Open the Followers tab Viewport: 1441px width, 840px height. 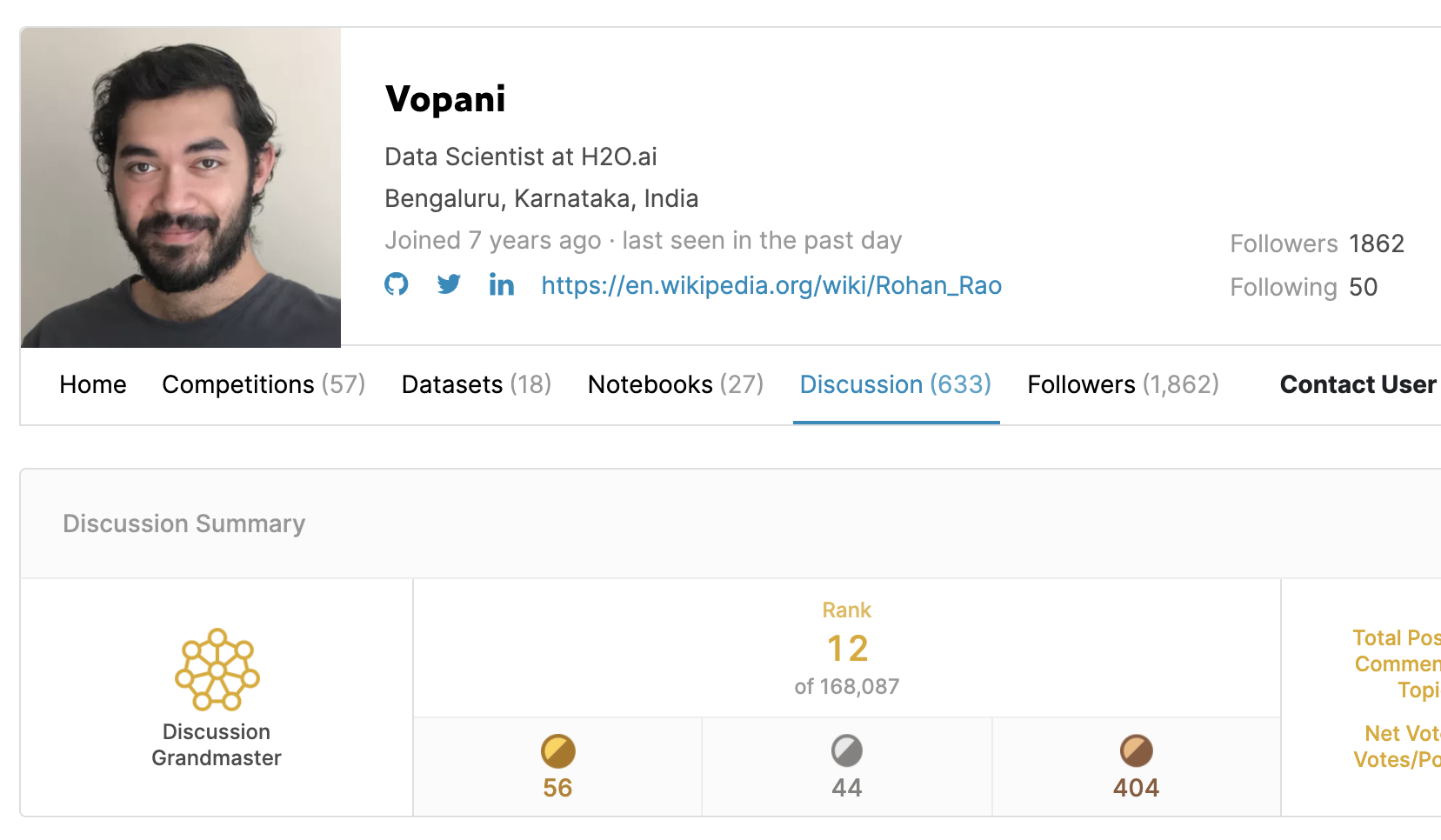pyautogui.click(x=1123, y=384)
